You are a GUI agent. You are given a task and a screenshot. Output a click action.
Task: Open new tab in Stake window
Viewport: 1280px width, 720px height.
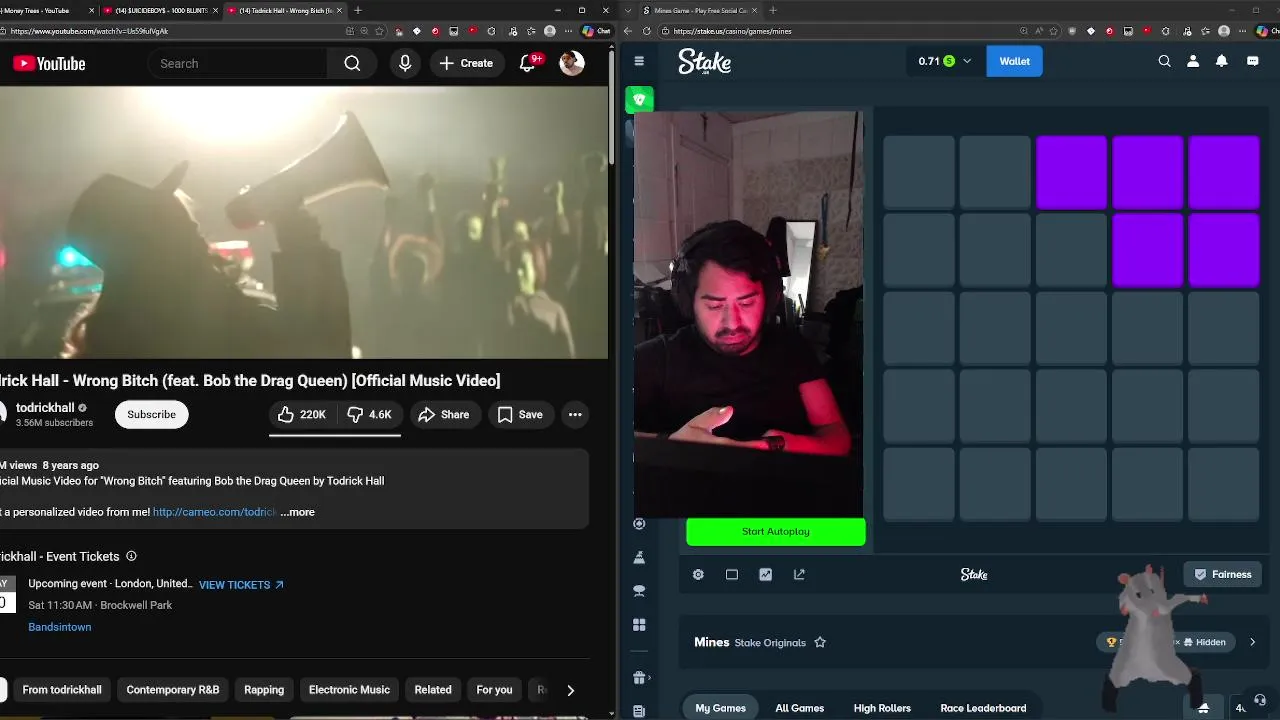(x=772, y=10)
